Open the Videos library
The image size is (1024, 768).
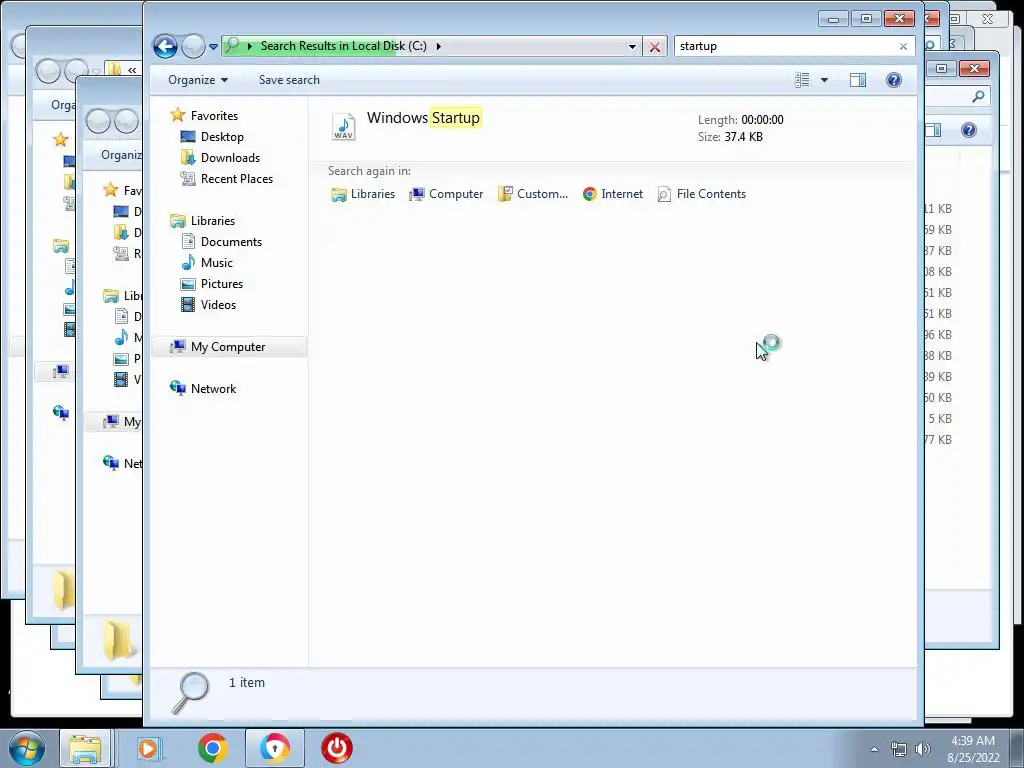218,304
